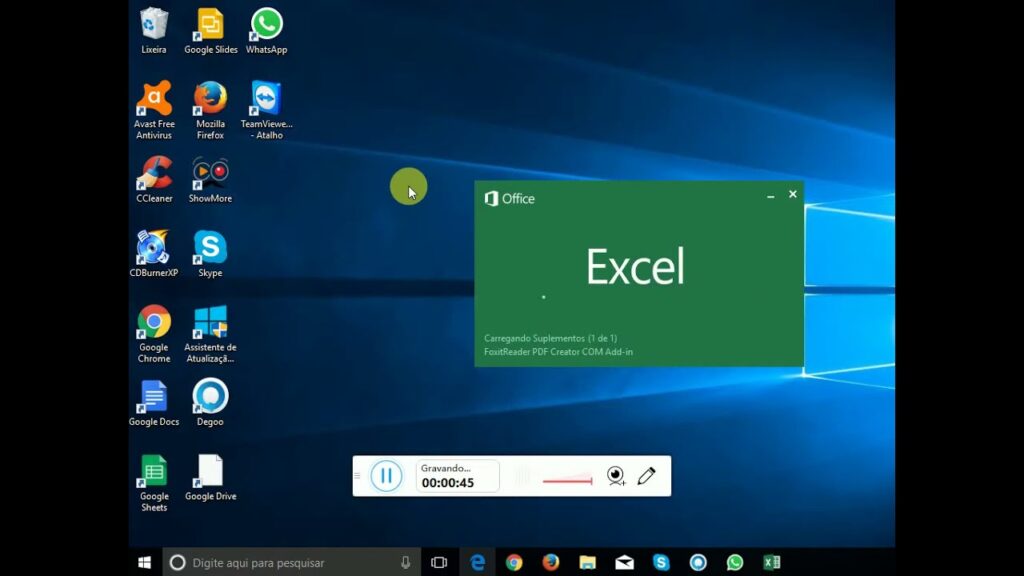Viewport: 1024px width, 576px height.
Task: Open the Google Slides desktop shortcut
Action: (x=210, y=30)
